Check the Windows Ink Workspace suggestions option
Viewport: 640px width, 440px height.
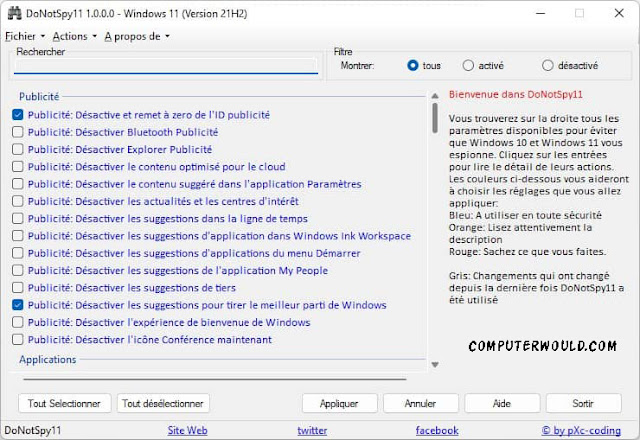(x=18, y=236)
